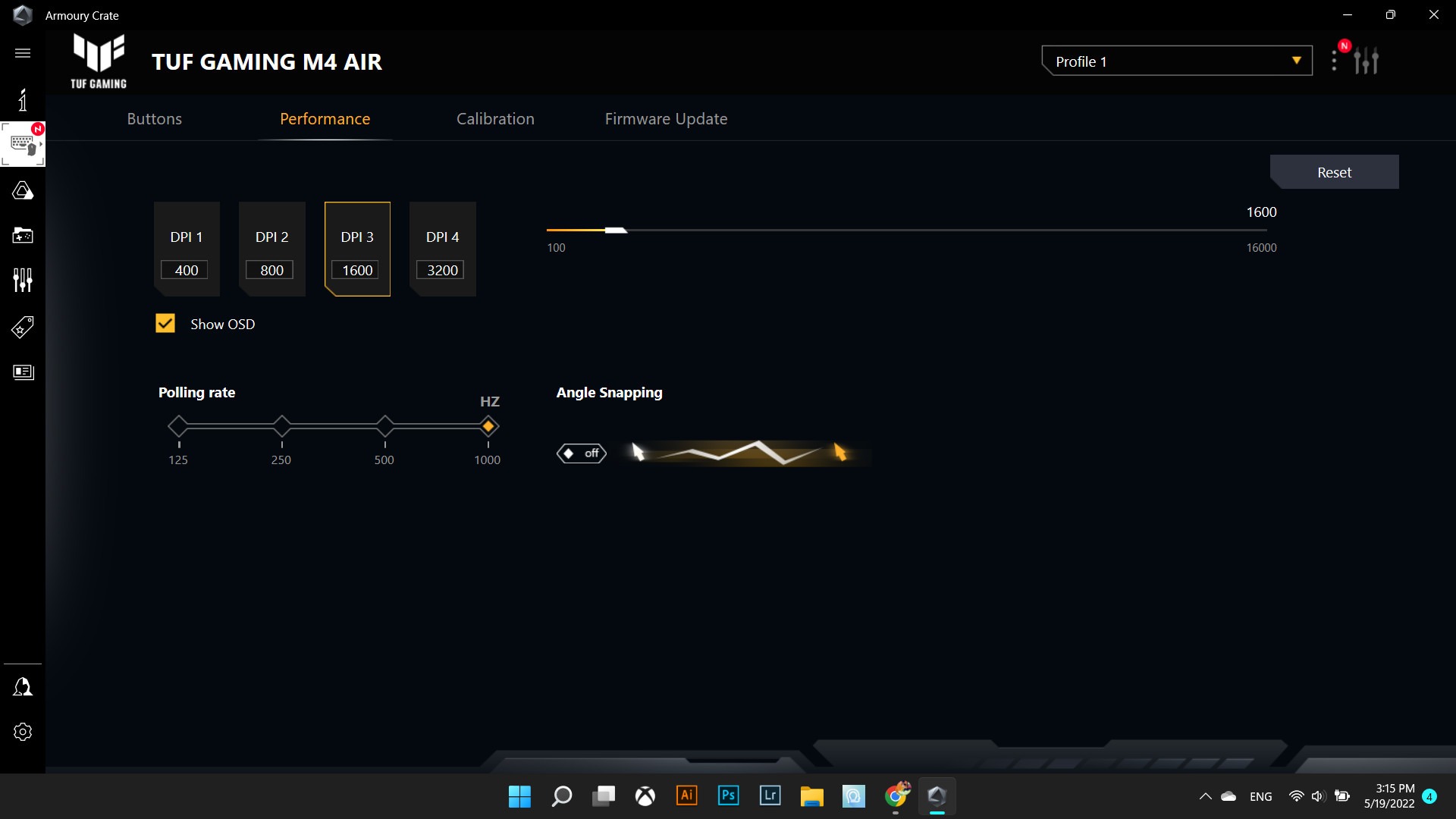Screen dimensions: 1456x819
Task: Show hidden tray icons chevron
Action: 1205,796
